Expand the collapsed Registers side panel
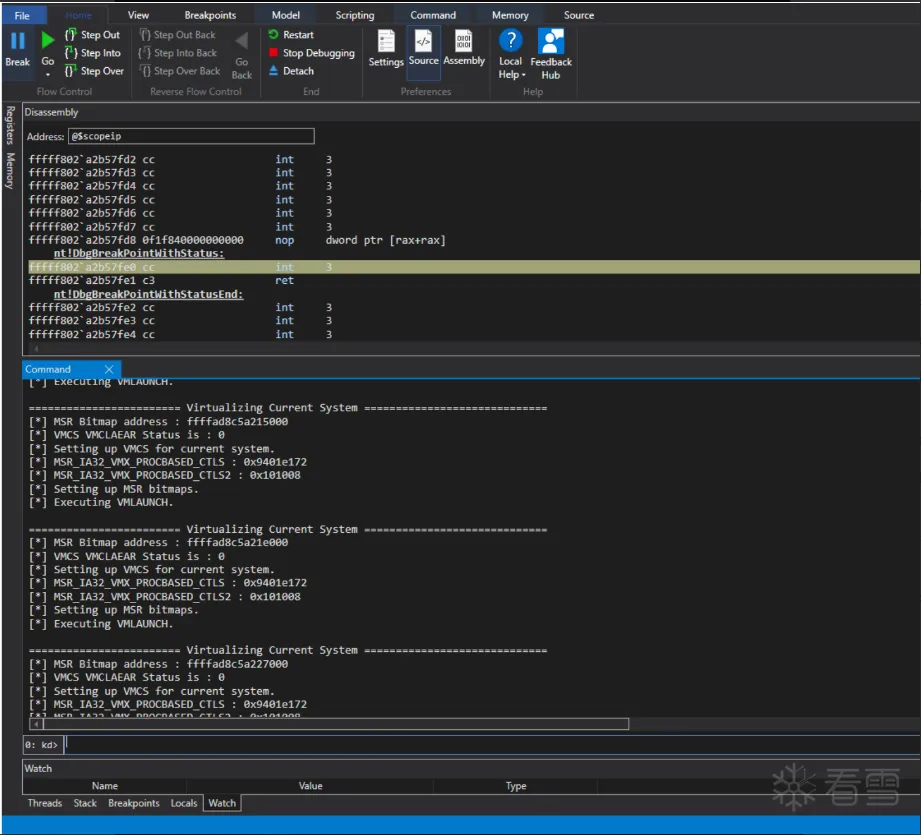 tap(10, 126)
